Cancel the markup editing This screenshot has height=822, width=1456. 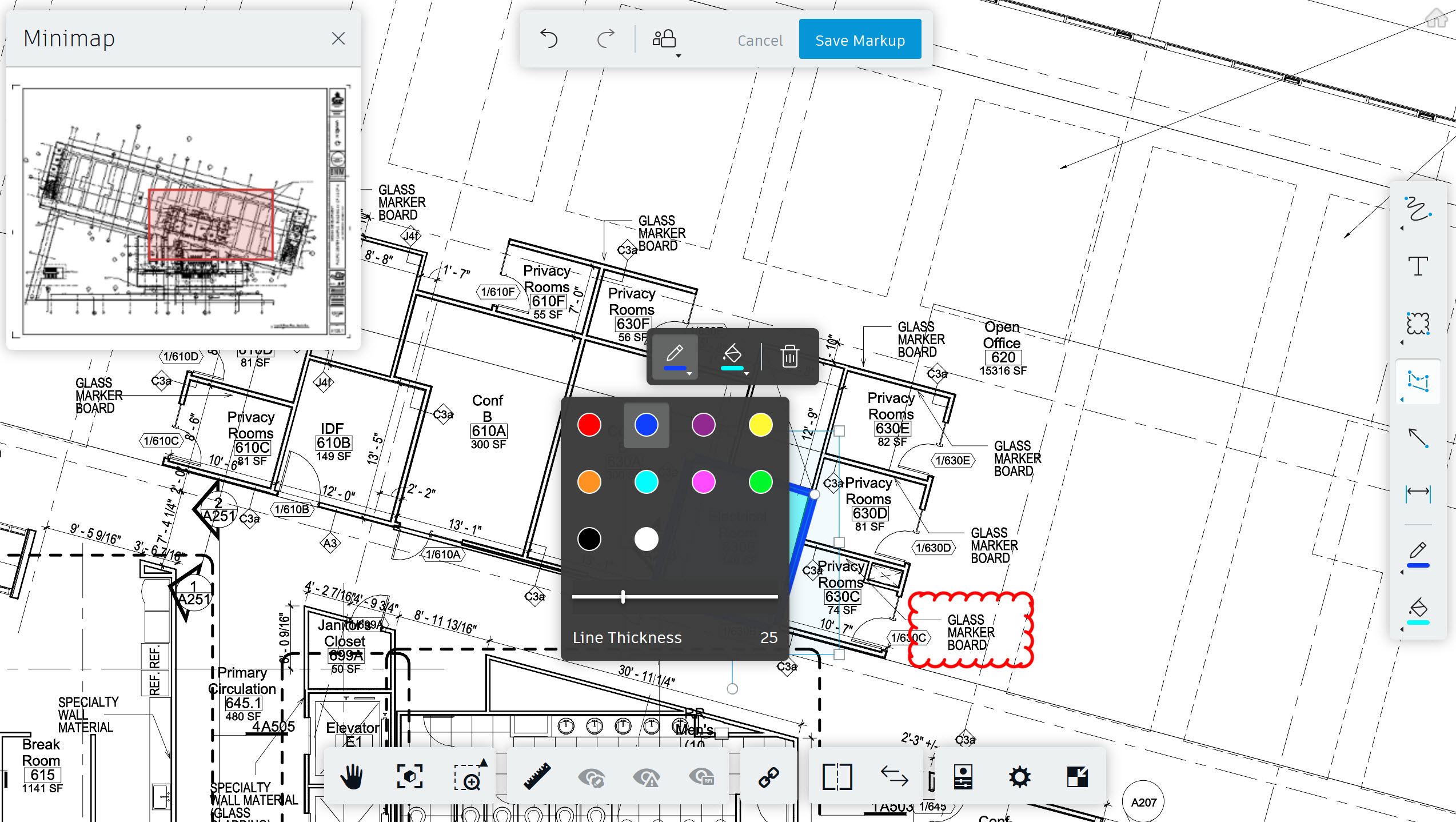pos(760,41)
